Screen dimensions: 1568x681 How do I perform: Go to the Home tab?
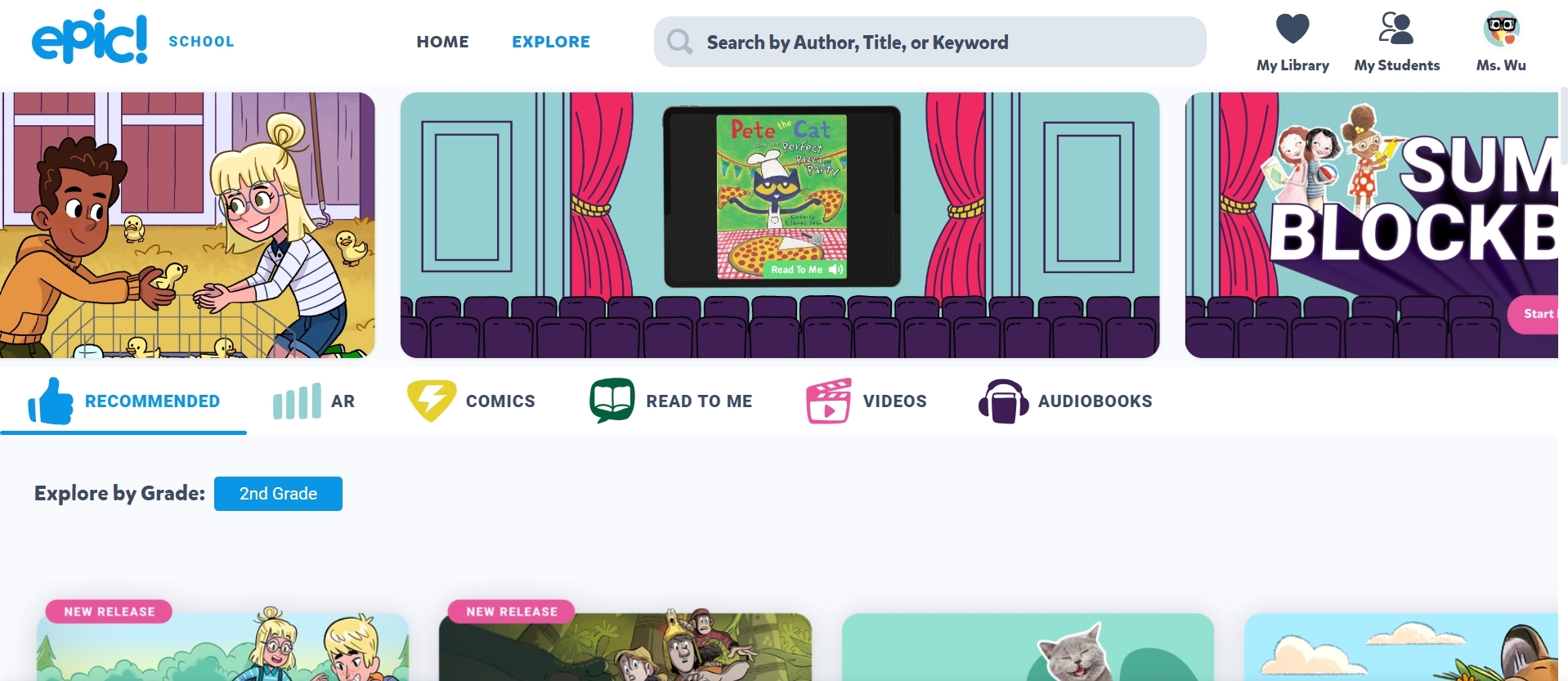[442, 42]
